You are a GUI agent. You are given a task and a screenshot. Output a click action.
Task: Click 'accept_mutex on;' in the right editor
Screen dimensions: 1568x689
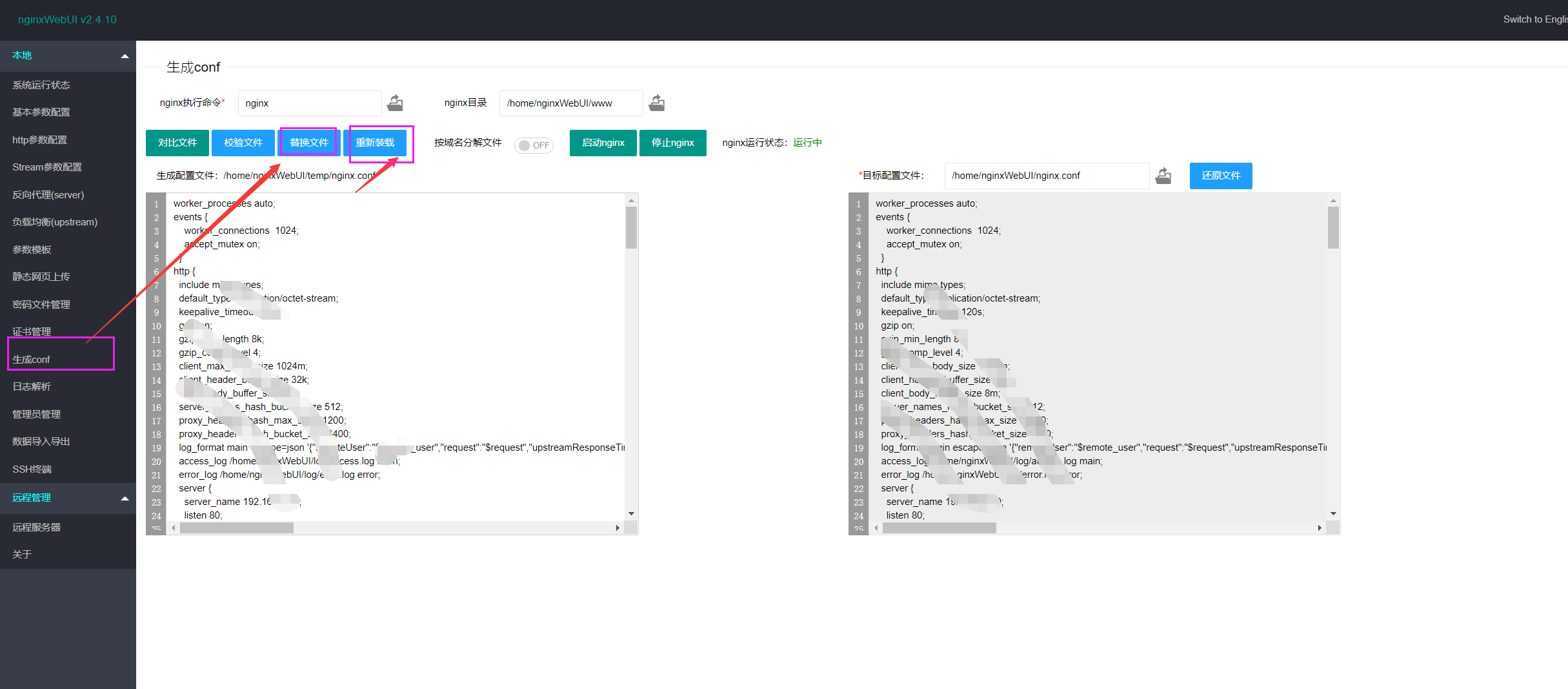923,244
